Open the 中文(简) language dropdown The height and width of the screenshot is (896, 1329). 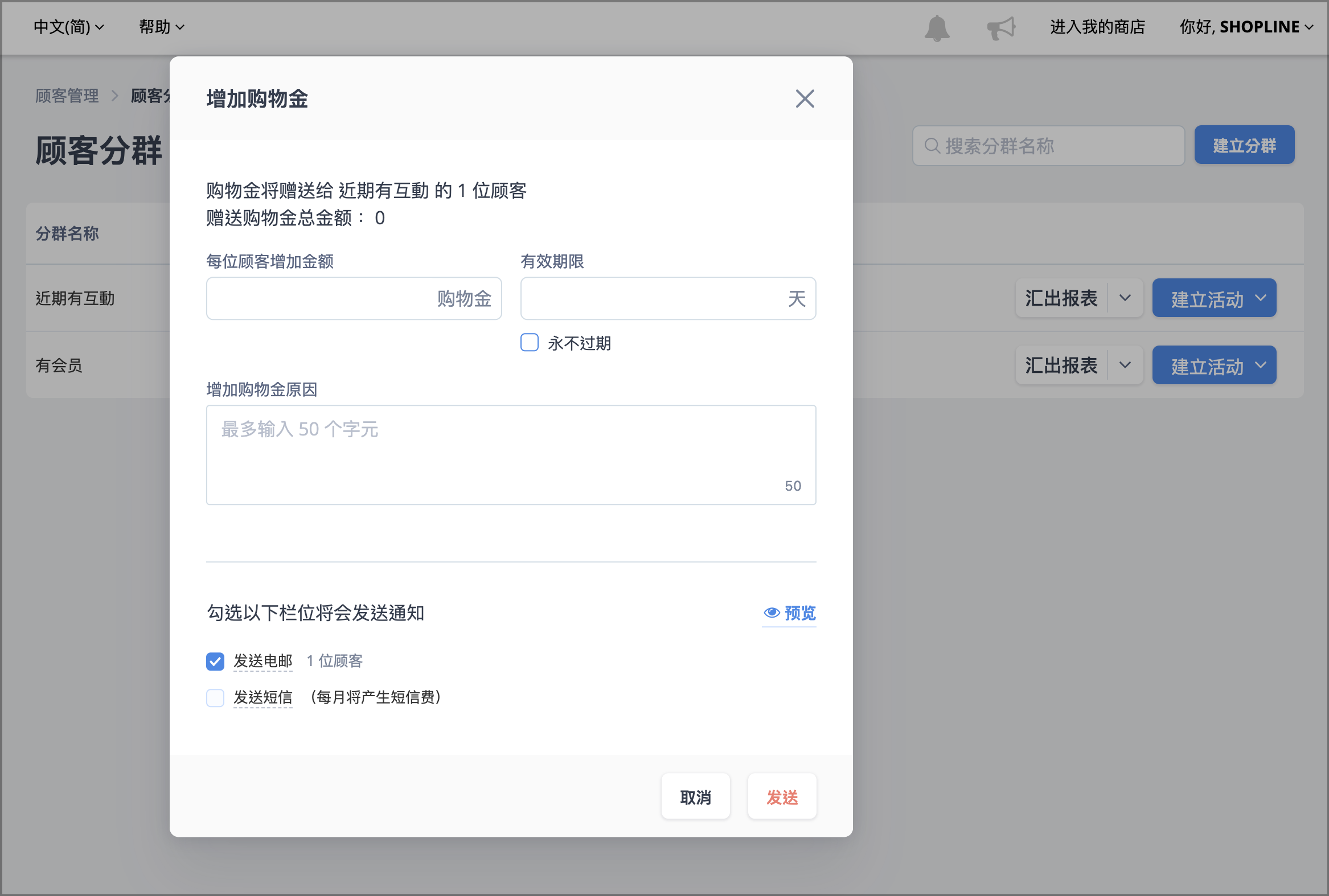(68, 27)
